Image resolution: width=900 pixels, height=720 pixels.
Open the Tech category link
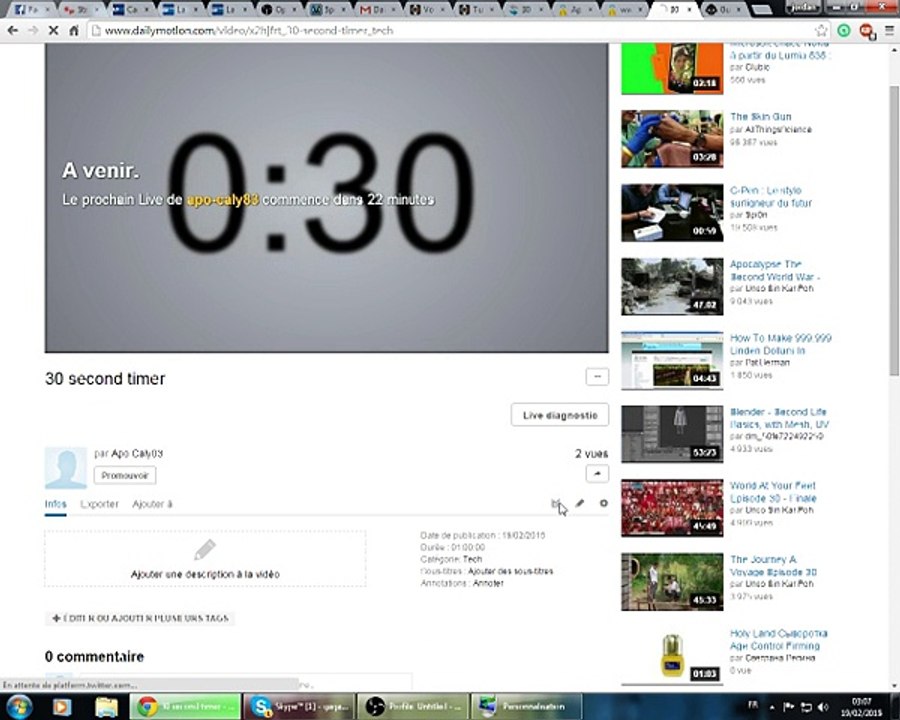(x=472, y=559)
